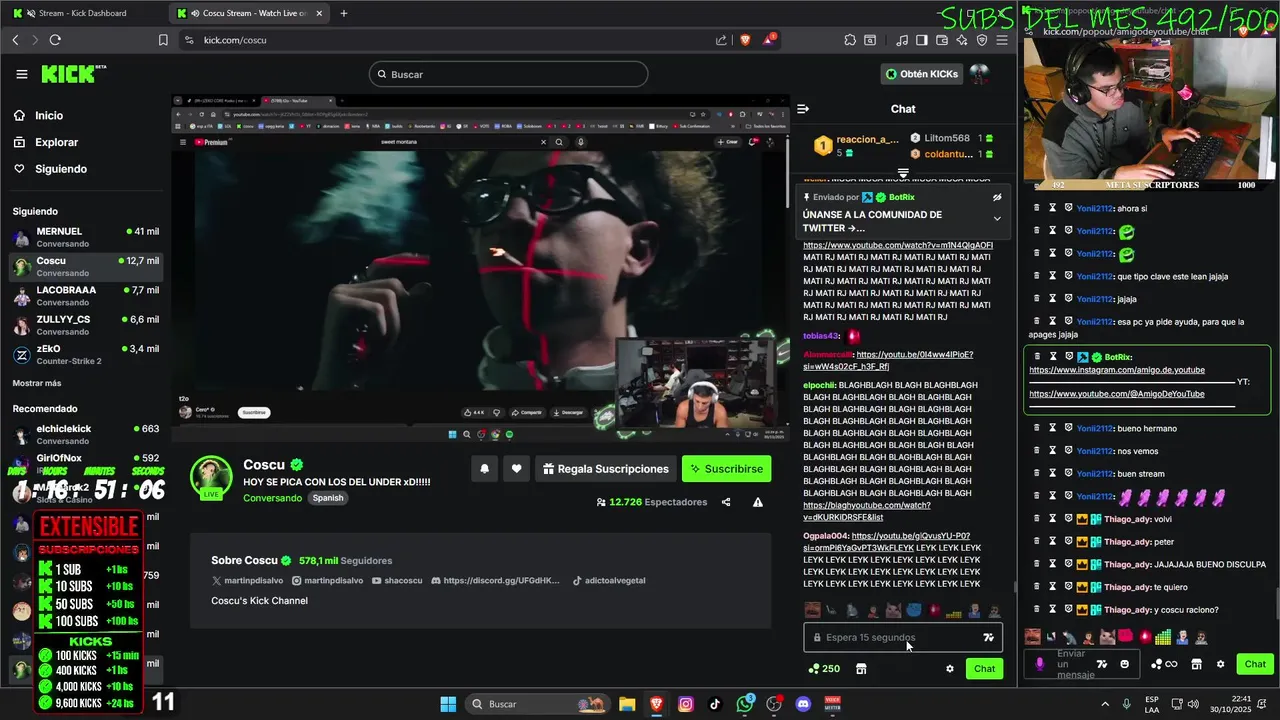Focus the Buscar search field on Kick
1280x720 pixels.
coord(508,74)
